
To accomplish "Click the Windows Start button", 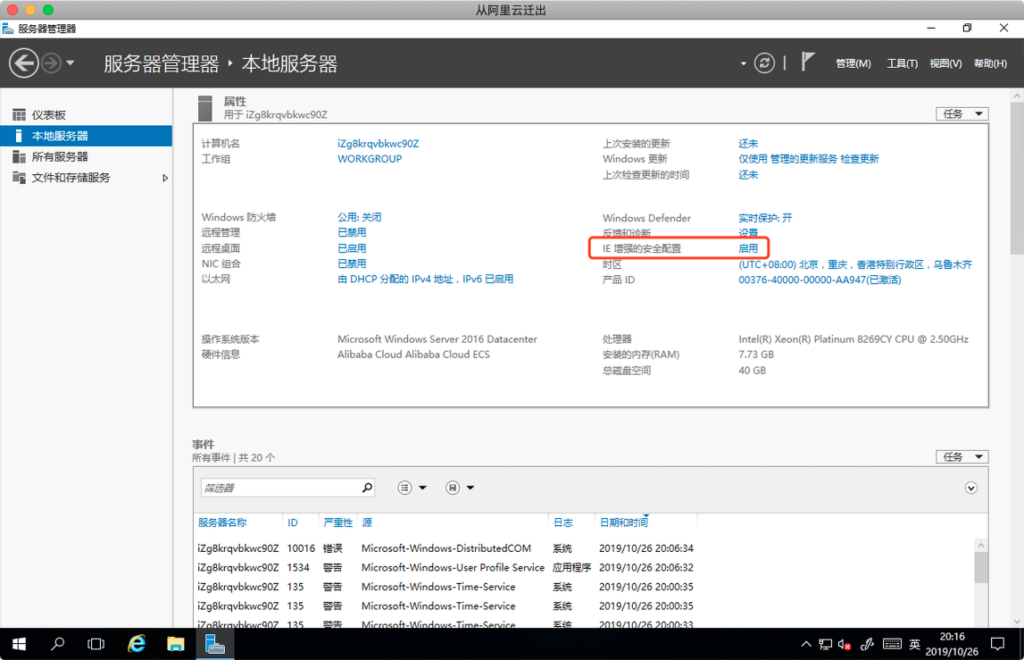I will tap(19, 644).
